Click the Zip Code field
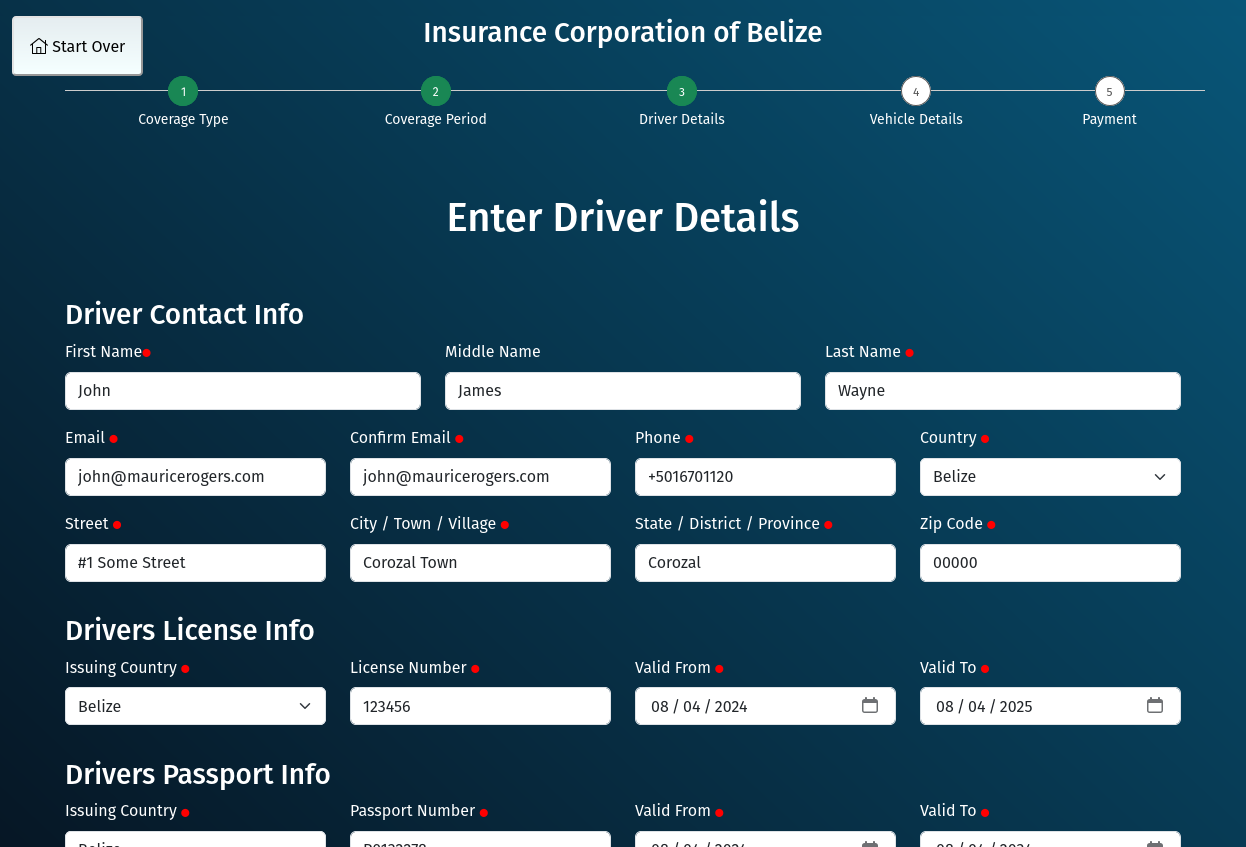This screenshot has height=847, width=1246. point(1050,563)
